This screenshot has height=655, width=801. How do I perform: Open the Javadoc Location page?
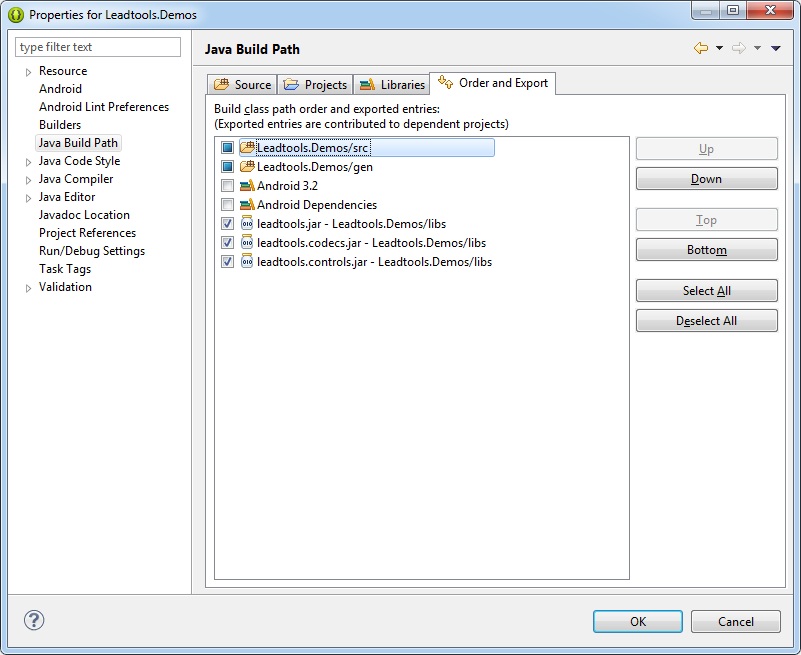pos(84,215)
